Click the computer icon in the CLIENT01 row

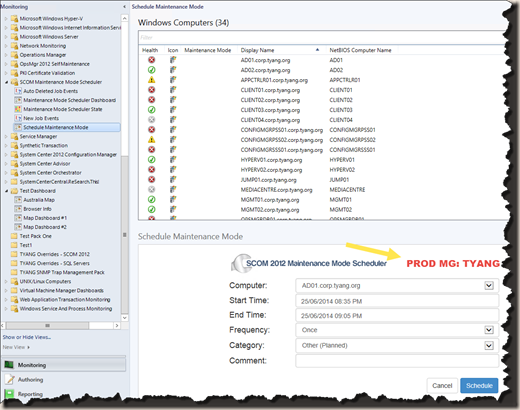(x=173, y=90)
